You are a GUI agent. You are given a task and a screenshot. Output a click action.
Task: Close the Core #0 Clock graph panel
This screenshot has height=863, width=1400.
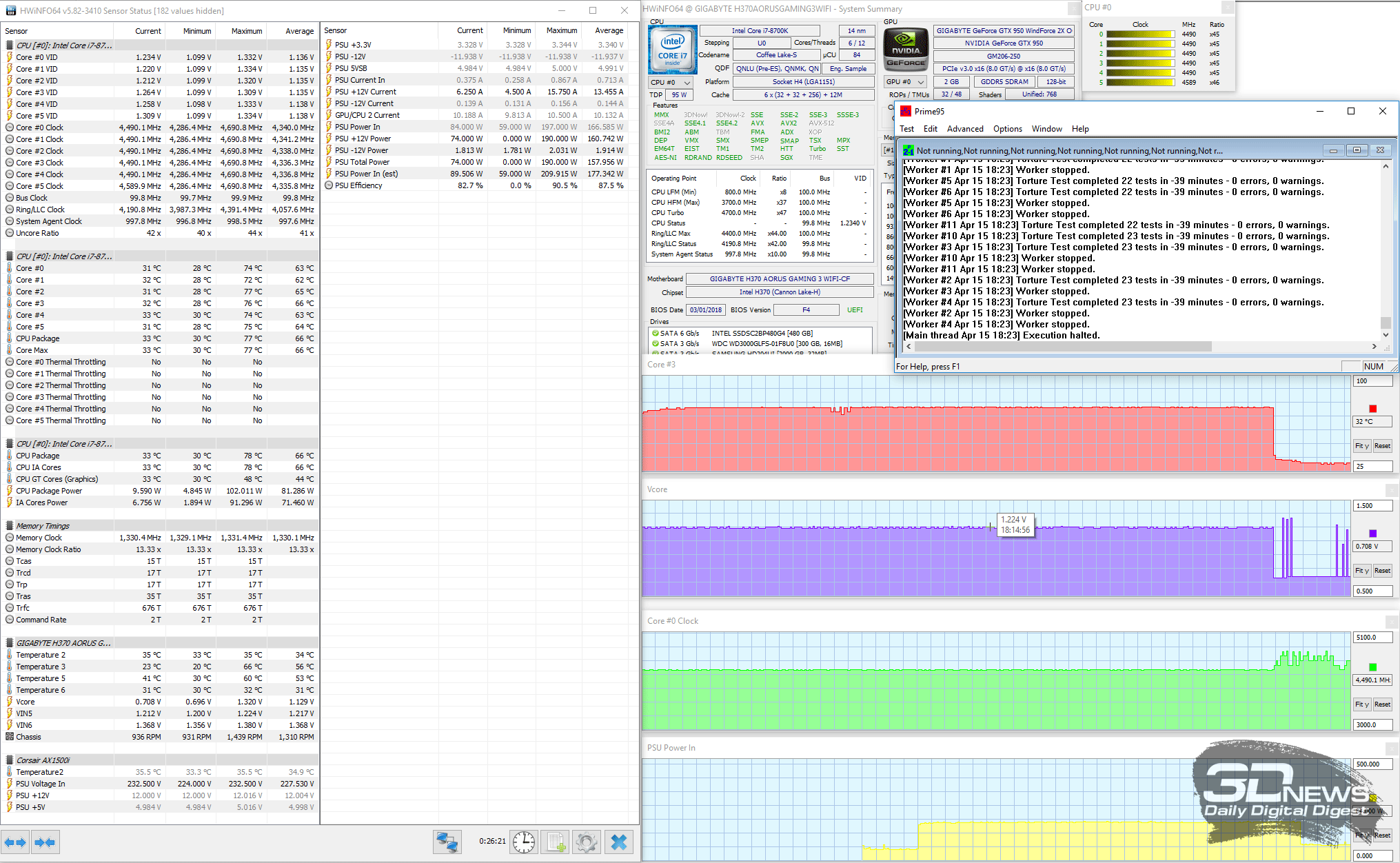(1392, 621)
